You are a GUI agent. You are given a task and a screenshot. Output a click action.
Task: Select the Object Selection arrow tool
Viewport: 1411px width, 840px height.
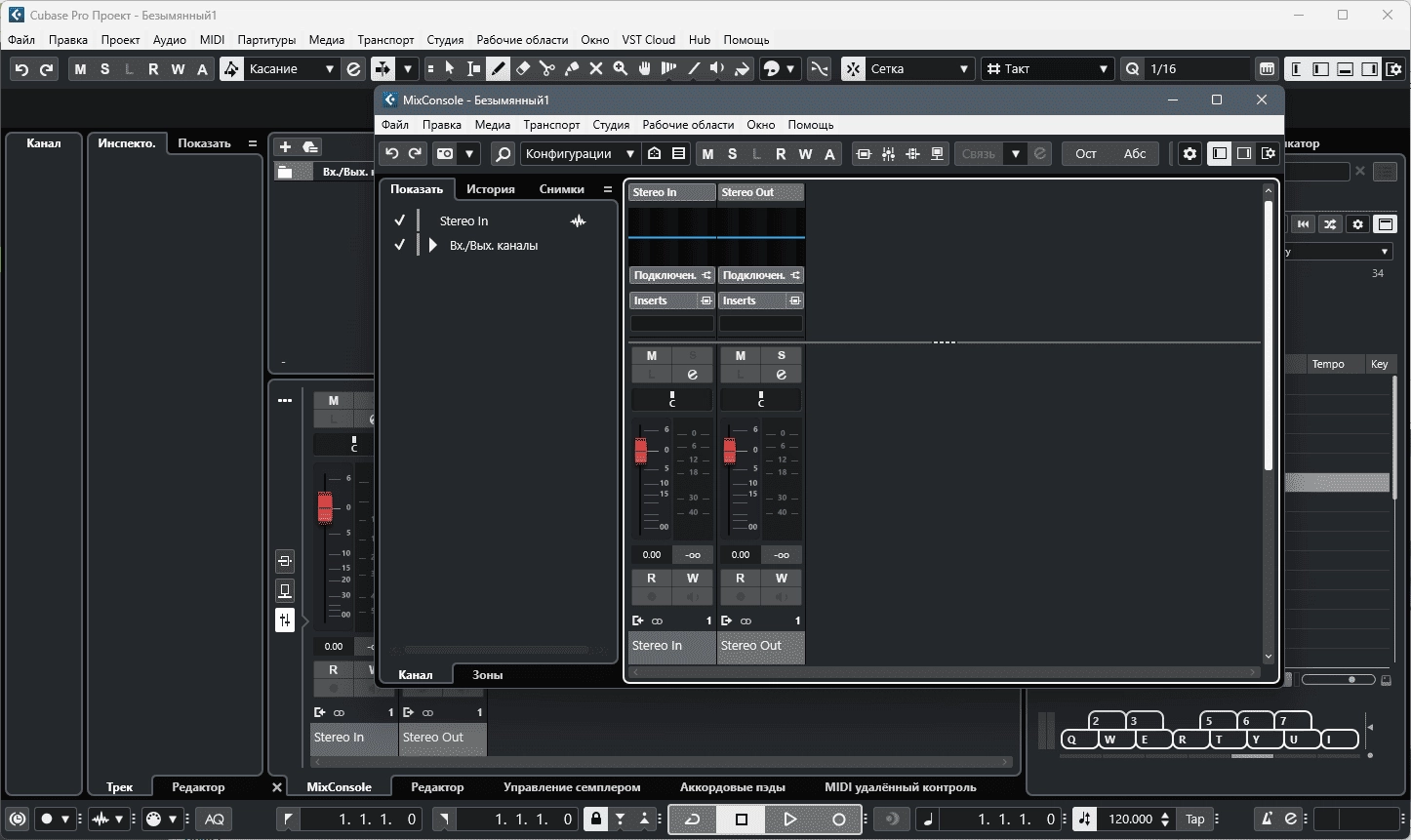(x=449, y=68)
